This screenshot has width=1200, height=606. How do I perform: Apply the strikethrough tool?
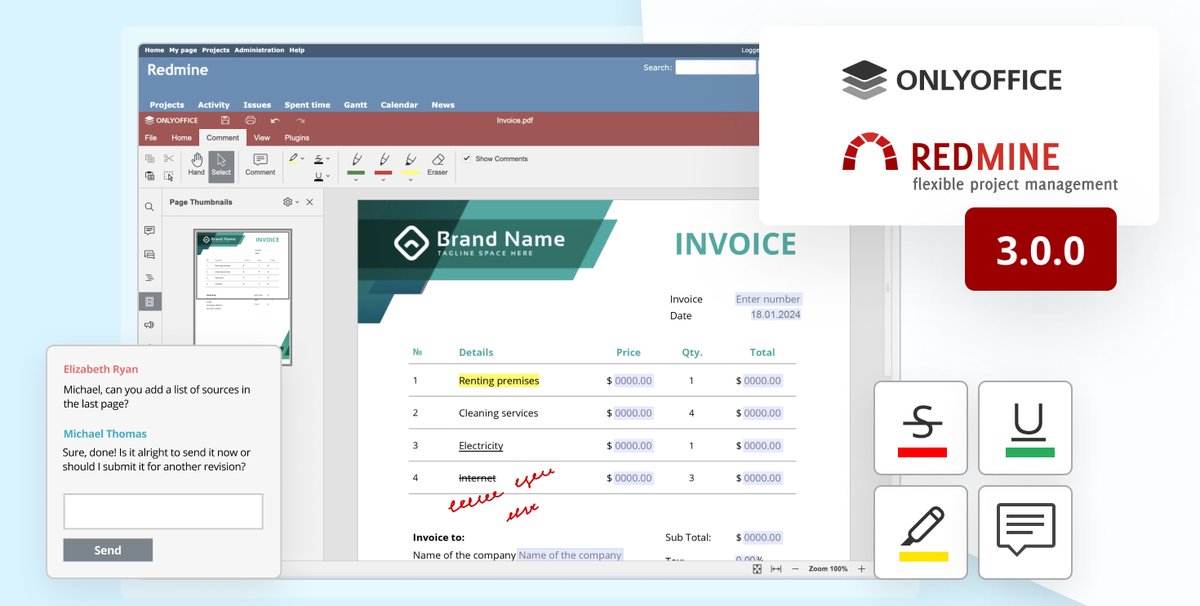(x=318, y=158)
